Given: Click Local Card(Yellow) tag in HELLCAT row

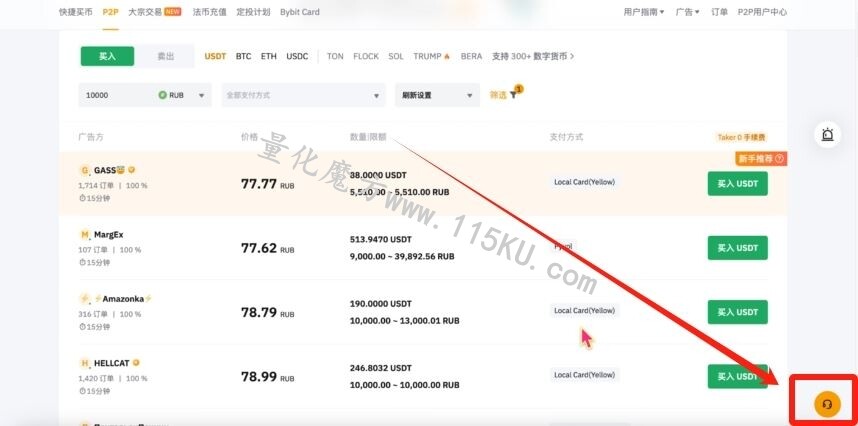Looking at the screenshot, I should [x=584, y=375].
